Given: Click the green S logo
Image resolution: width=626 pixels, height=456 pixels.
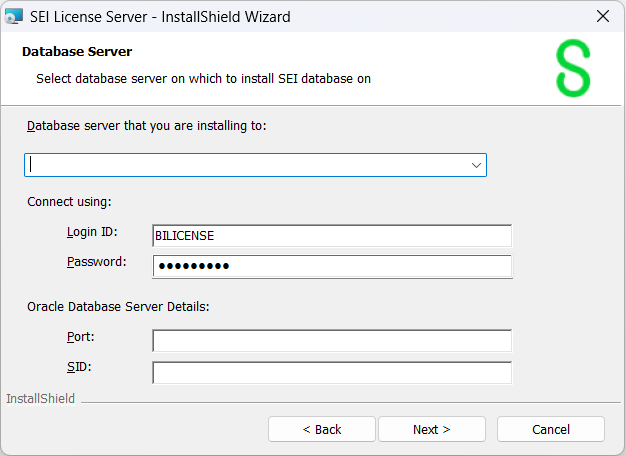Looking at the screenshot, I should coord(573,69).
